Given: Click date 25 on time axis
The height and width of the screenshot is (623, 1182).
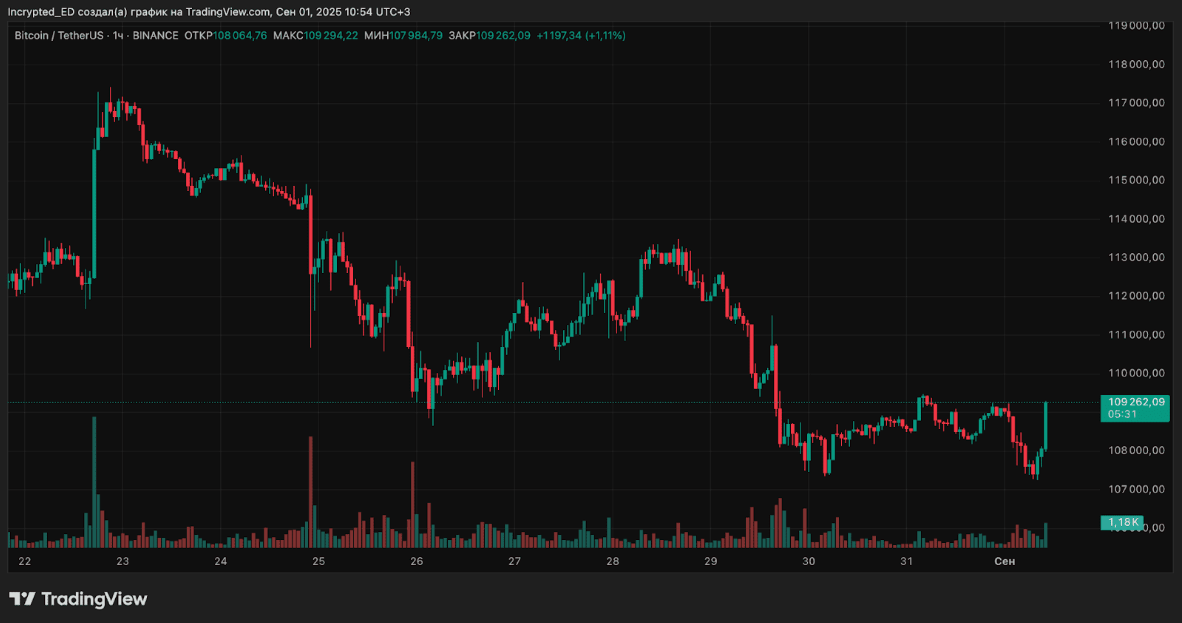Looking at the screenshot, I should tap(319, 561).
